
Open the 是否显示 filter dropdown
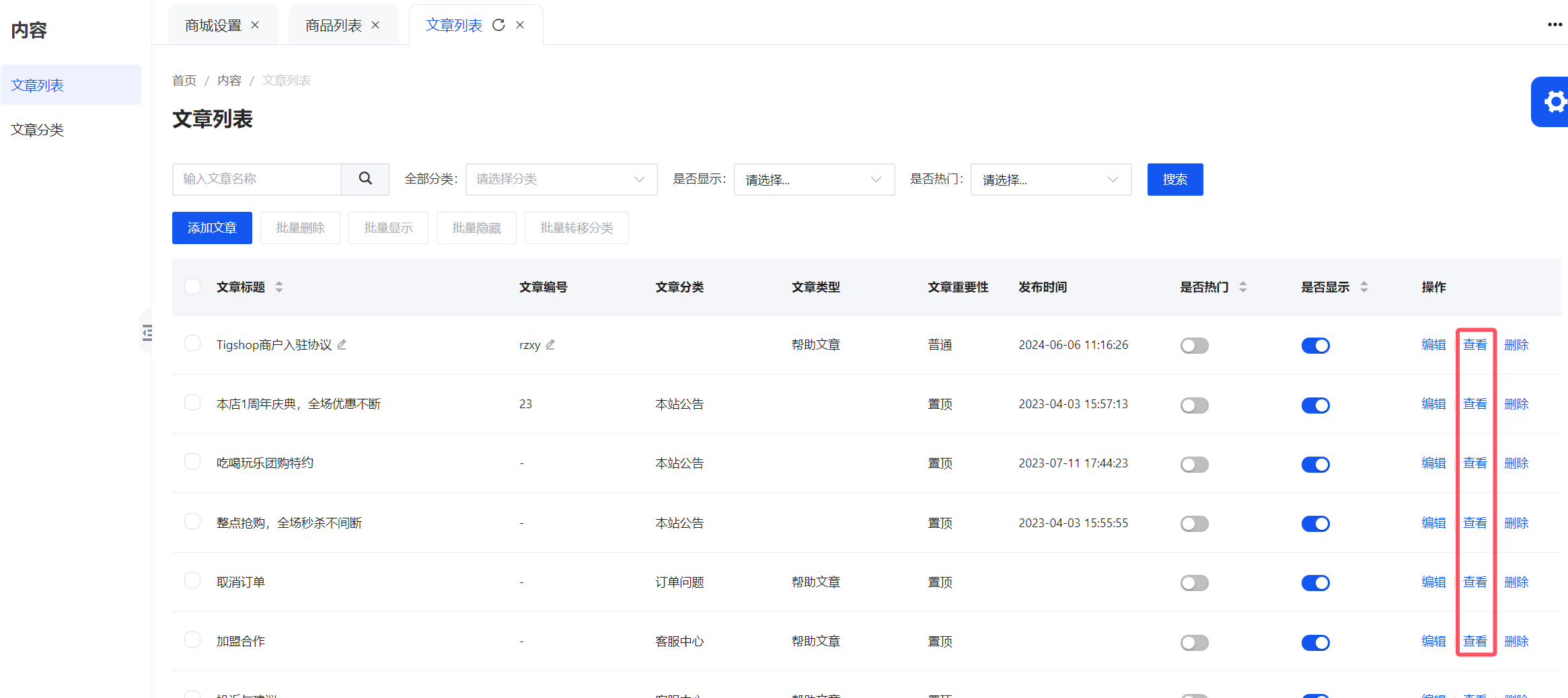click(x=814, y=180)
